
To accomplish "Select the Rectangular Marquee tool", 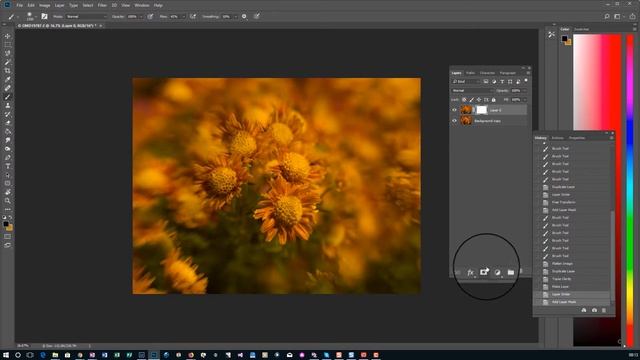I will (7, 44).
